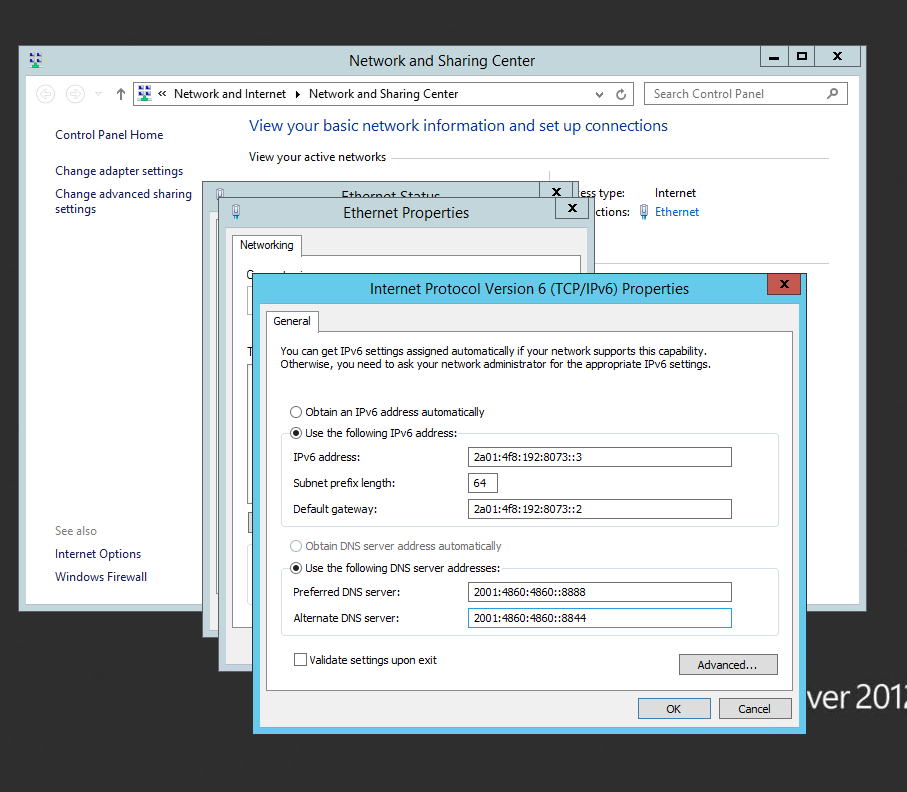Click the 'View your active networks' heading

pyautogui.click(x=317, y=157)
